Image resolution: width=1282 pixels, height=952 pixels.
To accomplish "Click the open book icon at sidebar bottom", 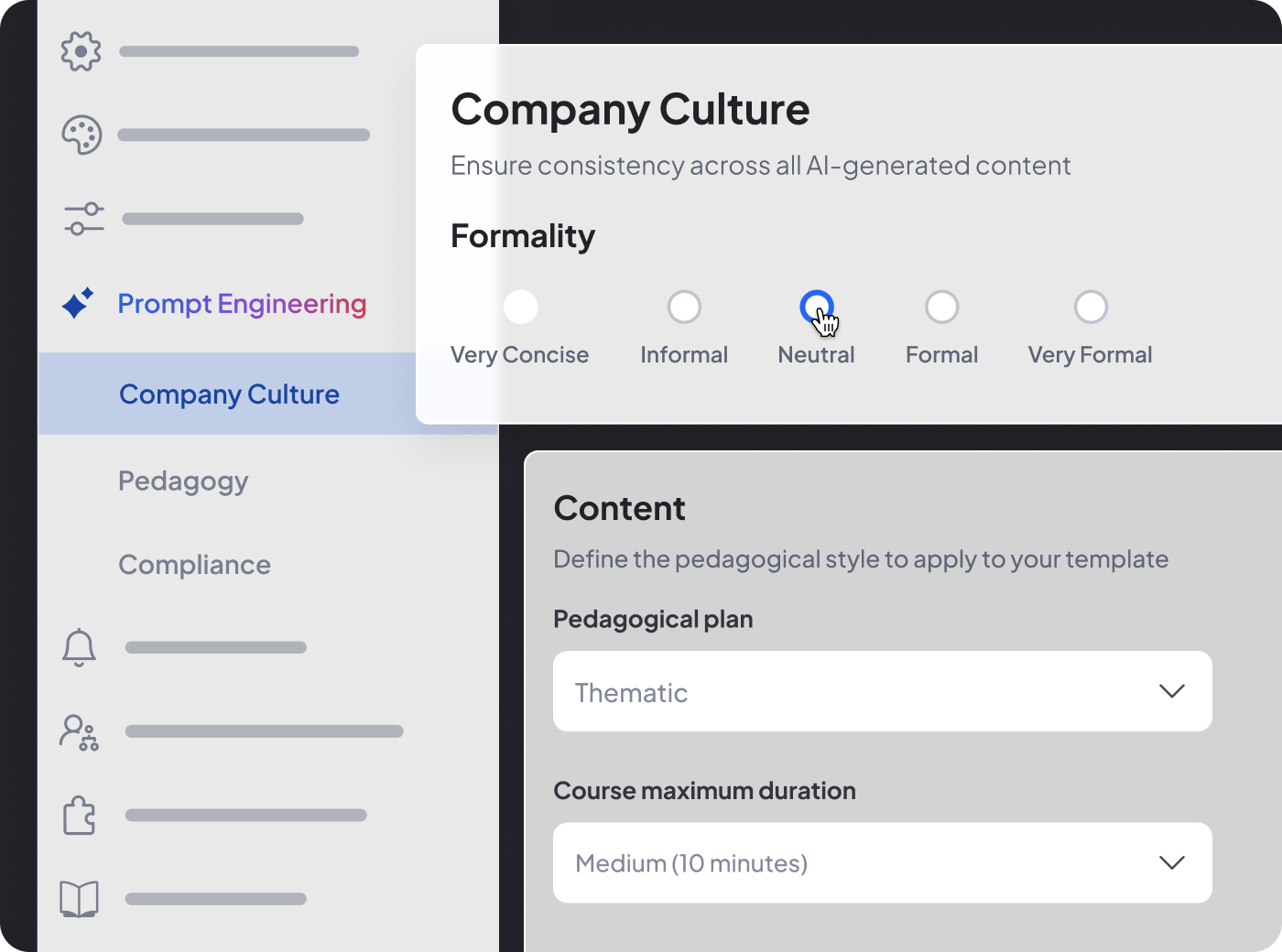I will [81, 898].
